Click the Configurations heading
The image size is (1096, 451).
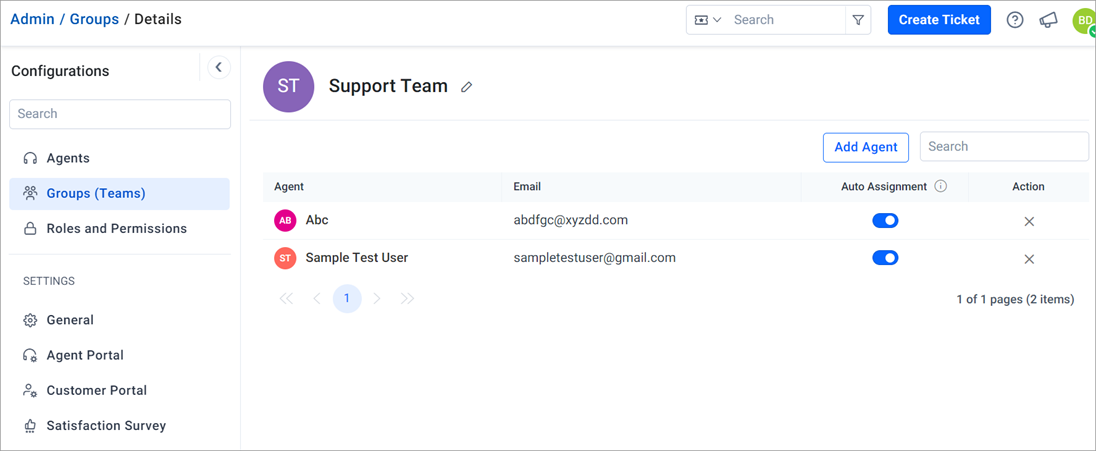(60, 71)
